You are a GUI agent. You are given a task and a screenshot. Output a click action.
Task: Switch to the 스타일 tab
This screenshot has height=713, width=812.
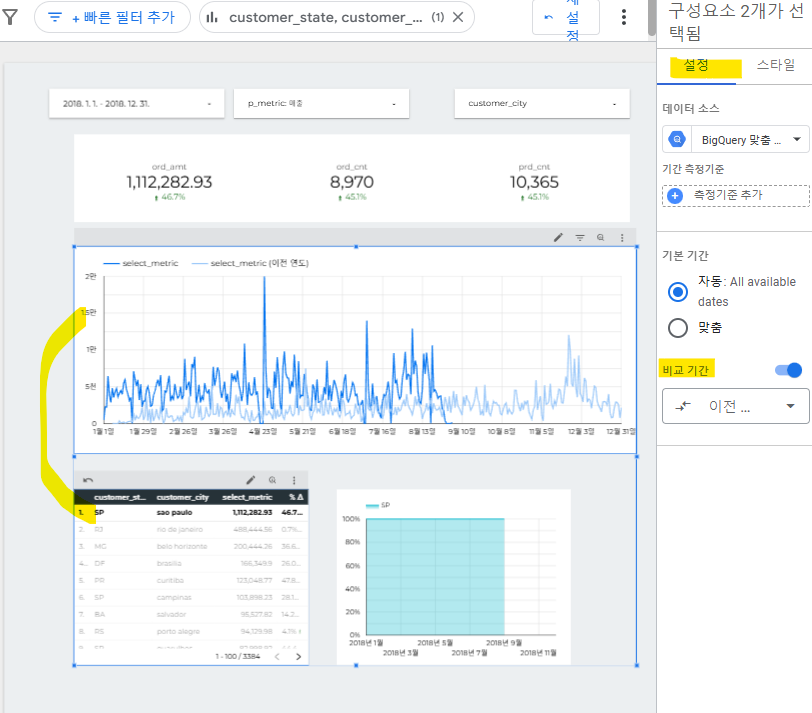pos(775,65)
